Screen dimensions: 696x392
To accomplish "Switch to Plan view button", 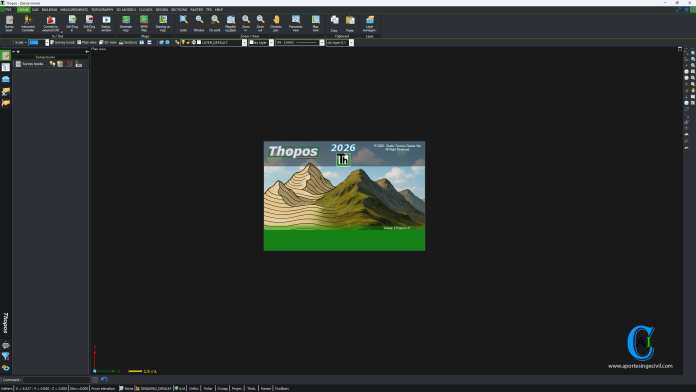I will 87,43.
